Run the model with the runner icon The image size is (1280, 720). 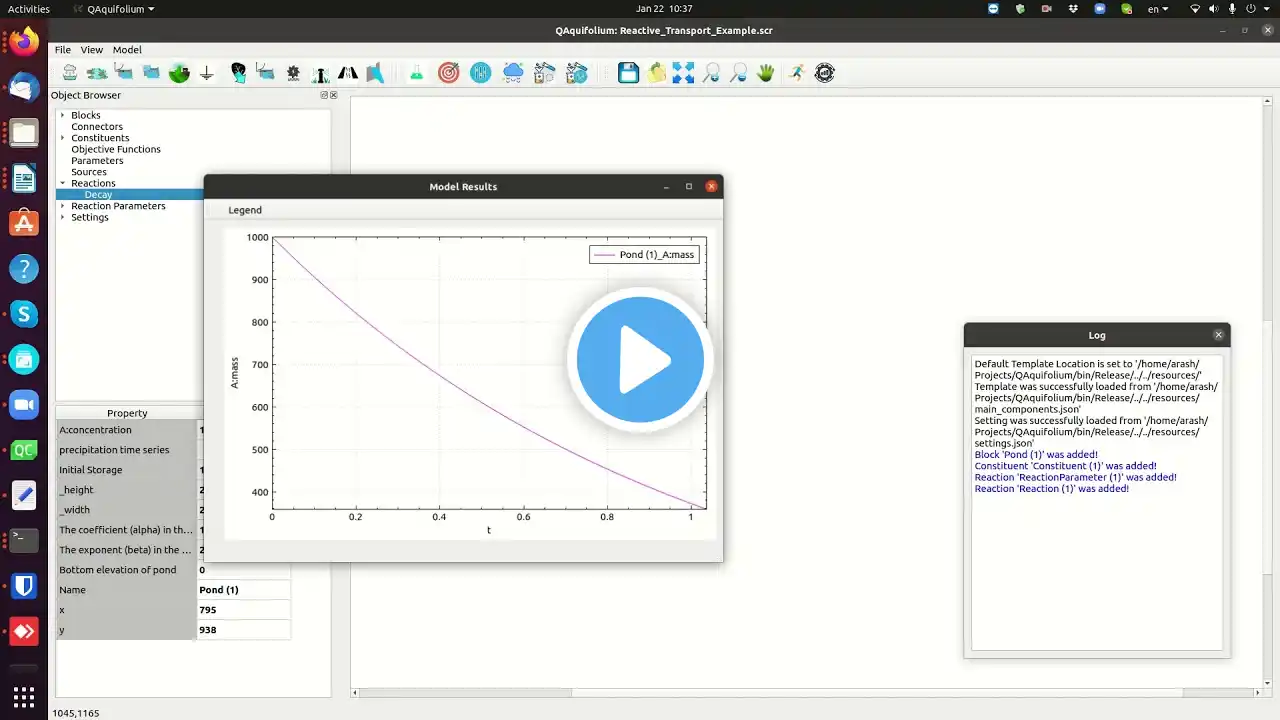pos(796,72)
